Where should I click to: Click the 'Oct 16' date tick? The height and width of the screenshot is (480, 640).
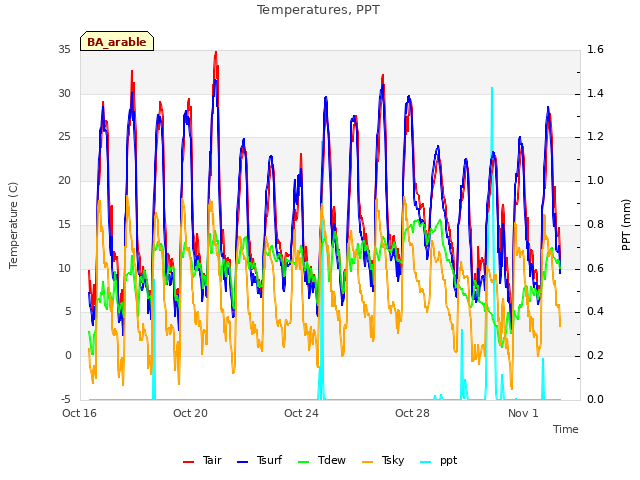tap(80, 413)
